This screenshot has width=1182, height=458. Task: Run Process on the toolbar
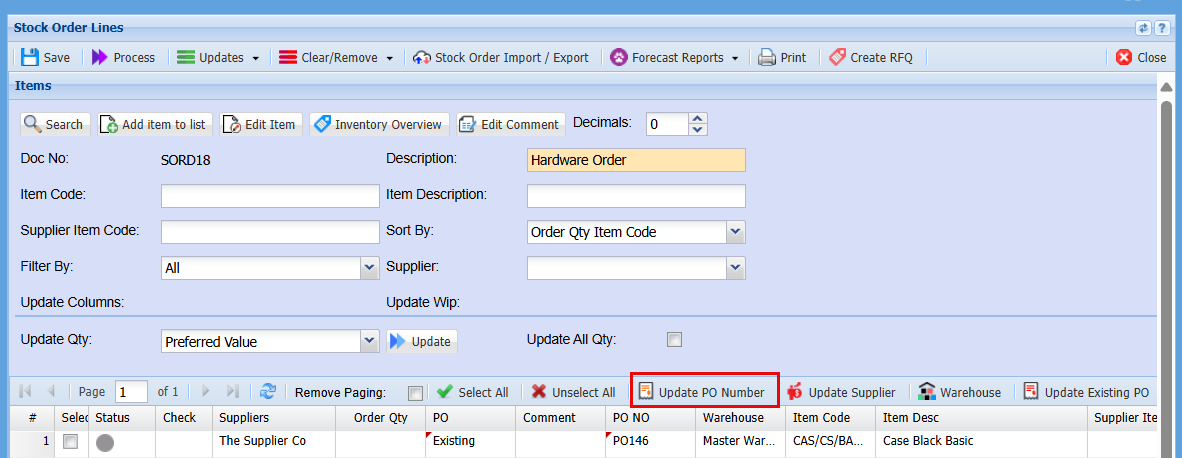pos(123,57)
